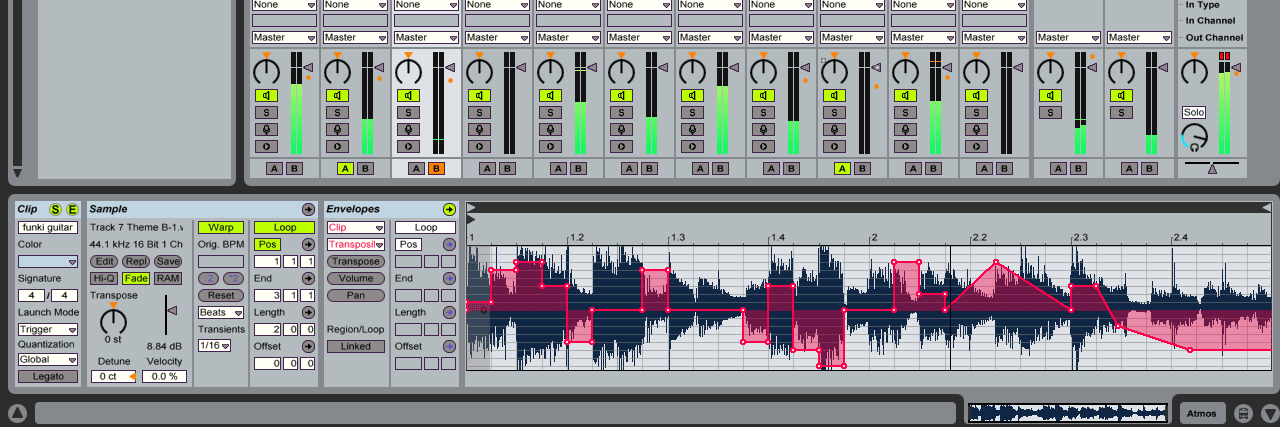Select the Volume envelope quick-chooser

click(356, 278)
